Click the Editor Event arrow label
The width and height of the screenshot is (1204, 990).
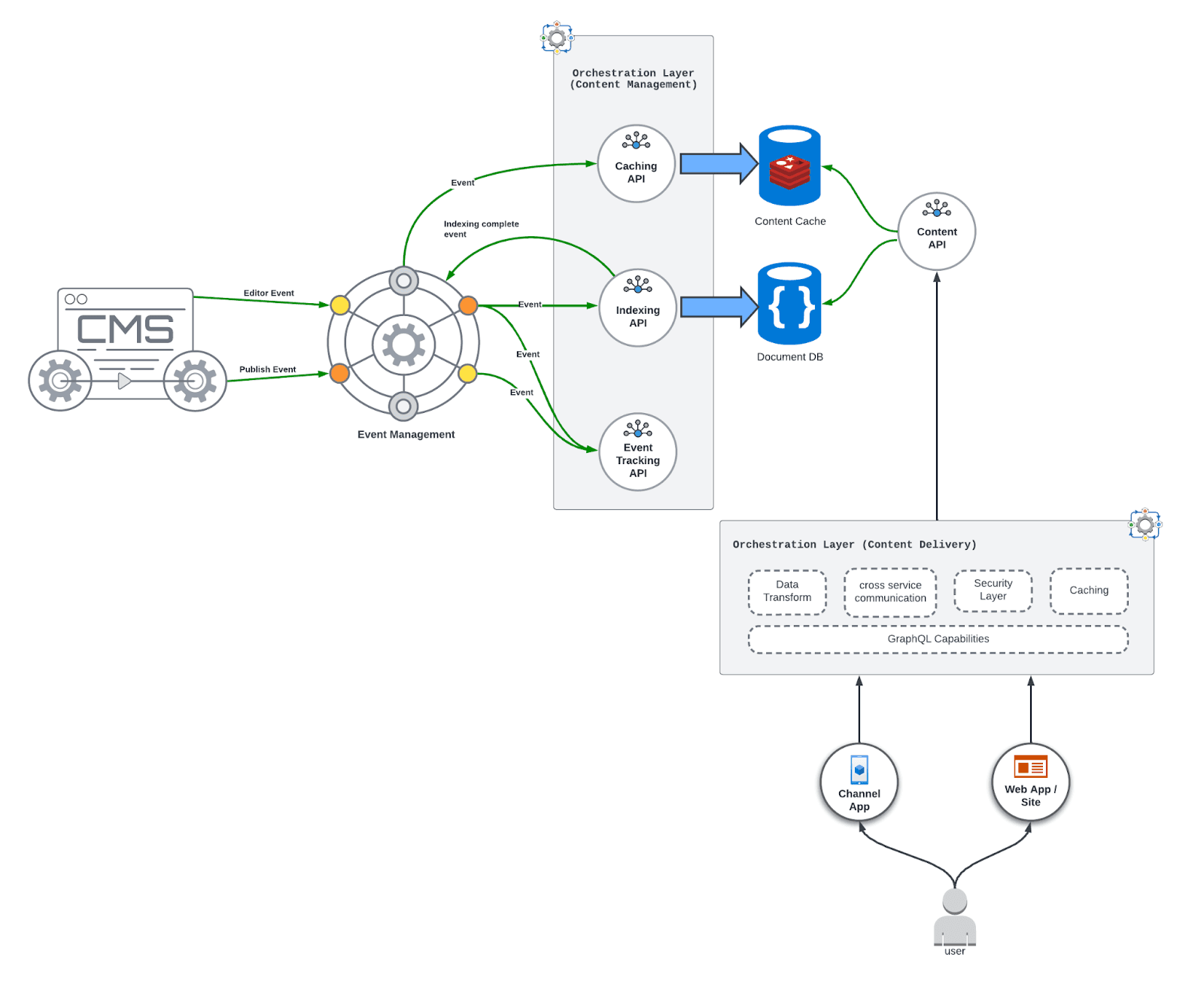click(269, 293)
